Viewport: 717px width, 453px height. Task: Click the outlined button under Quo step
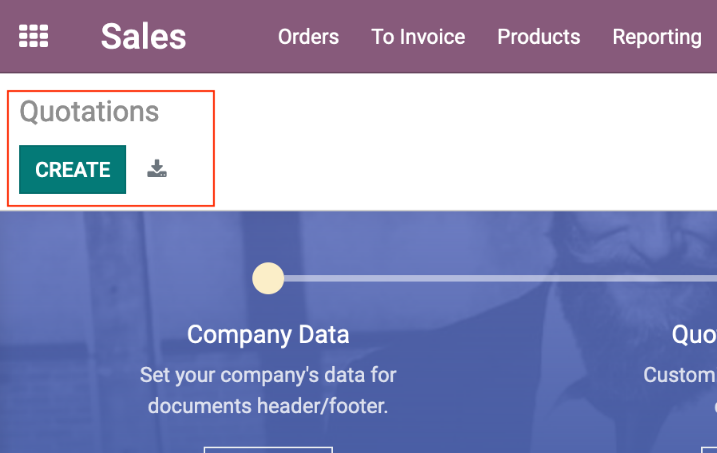[709, 450]
